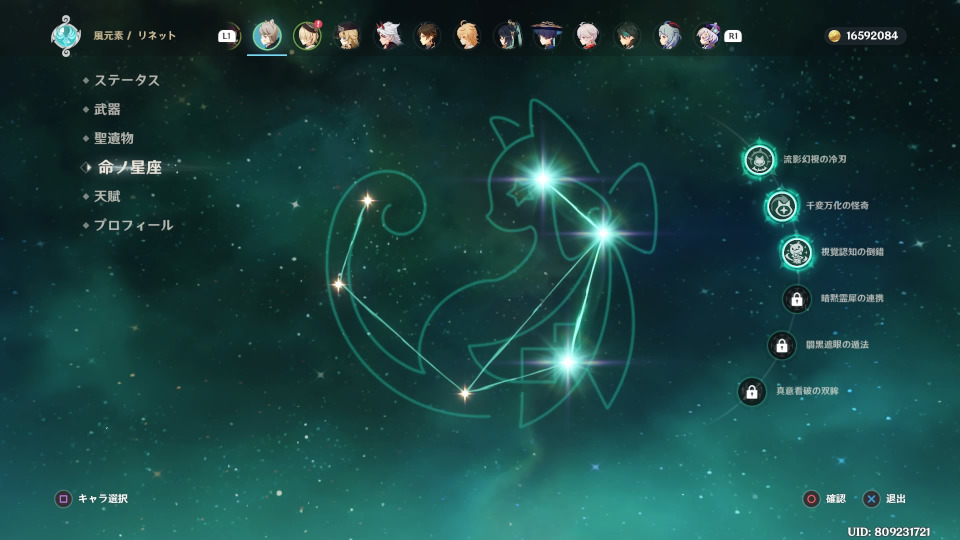
Task: Click the gold Mora coin icon
Action: pyautogui.click(x=834, y=36)
